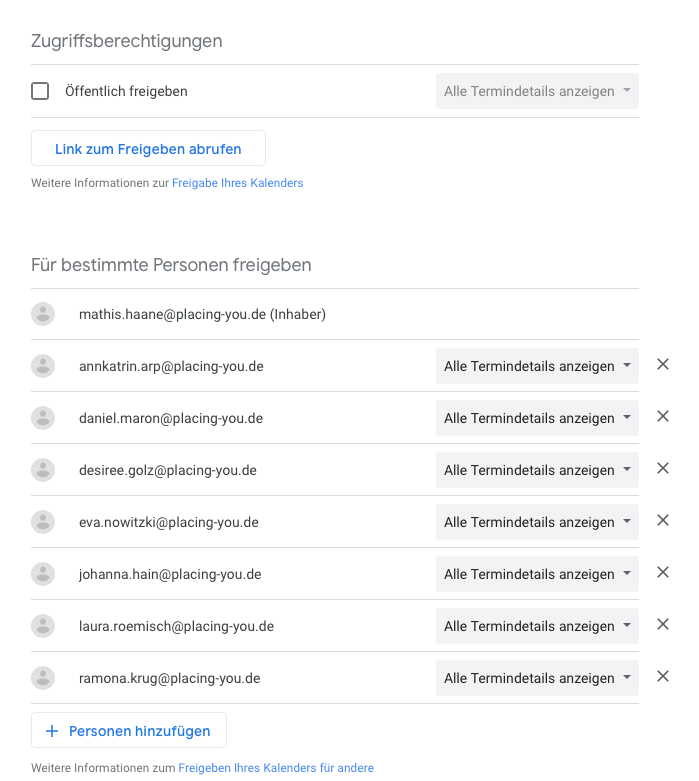Remove laura.roemisch from sharing list
The width and height of the screenshot is (699, 781).
click(x=662, y=625)
